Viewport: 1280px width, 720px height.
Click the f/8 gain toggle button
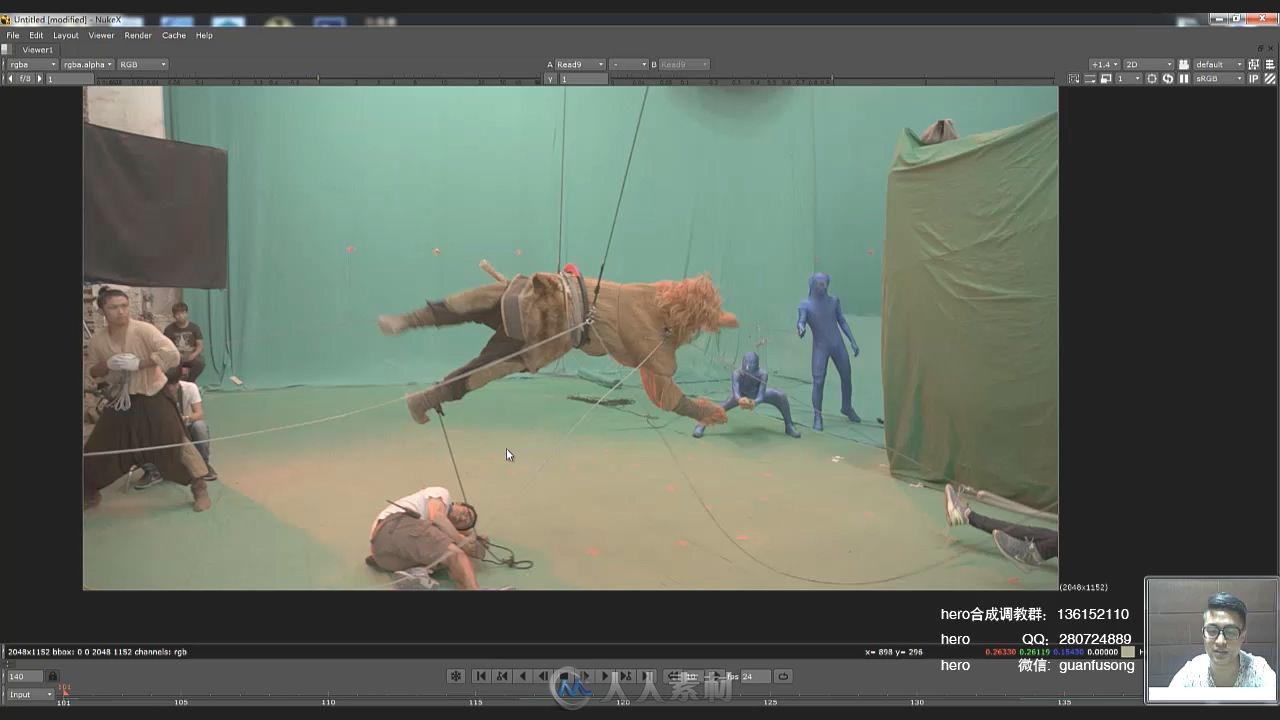click(25, 78)
